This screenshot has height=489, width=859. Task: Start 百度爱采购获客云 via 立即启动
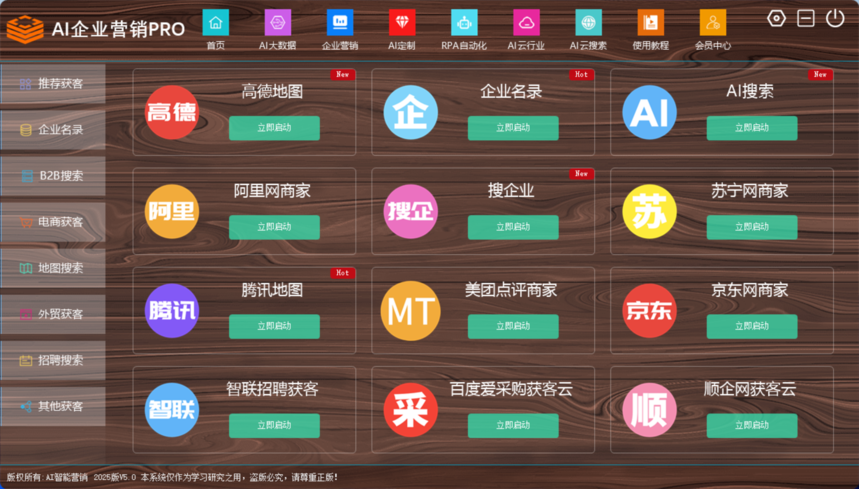click(x=513, y=425)
